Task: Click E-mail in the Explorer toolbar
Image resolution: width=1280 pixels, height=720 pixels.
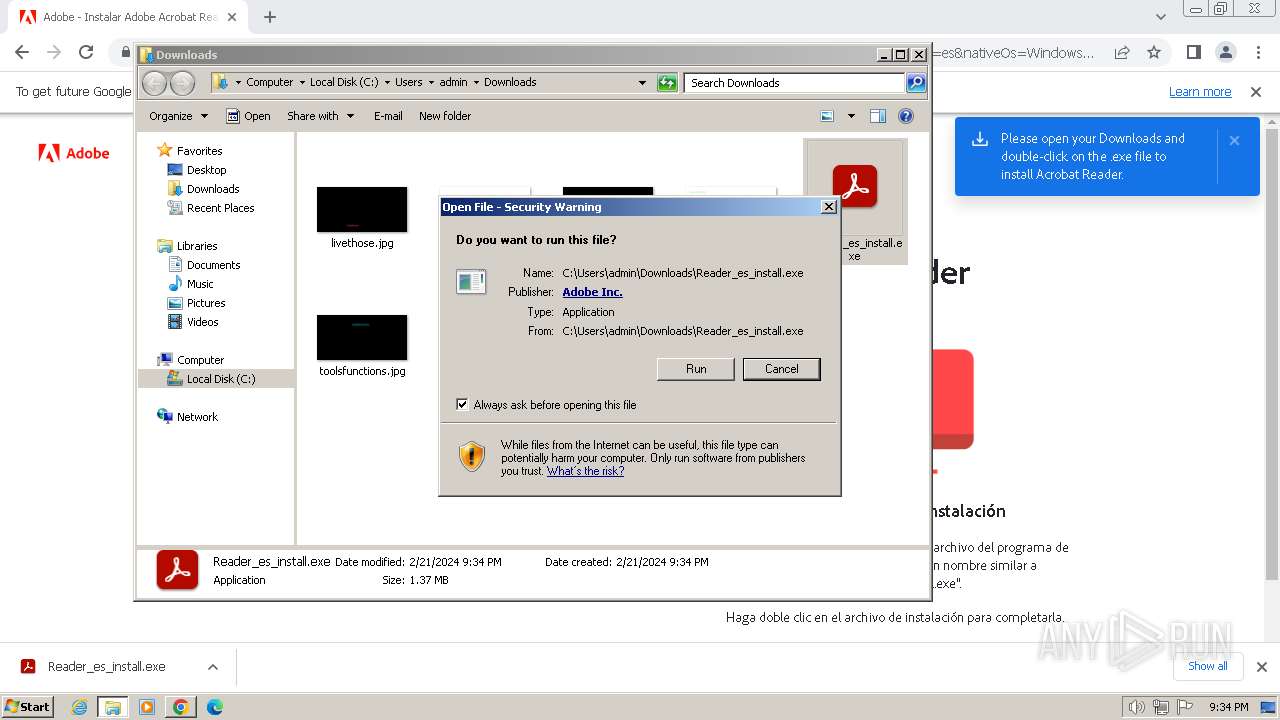Action: 388,116
